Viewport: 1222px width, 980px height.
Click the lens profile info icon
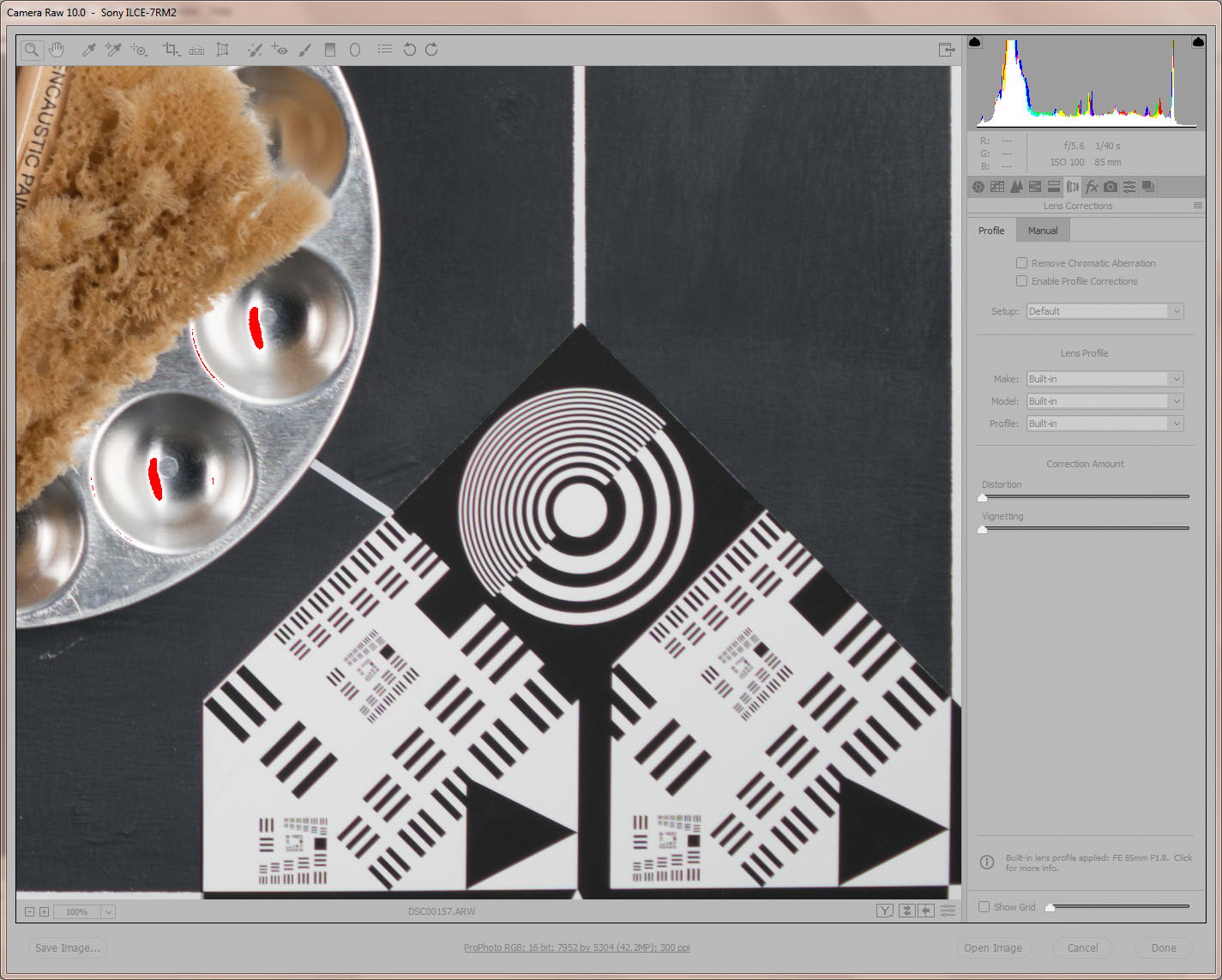pyautogui.click(x=987, y=863)
